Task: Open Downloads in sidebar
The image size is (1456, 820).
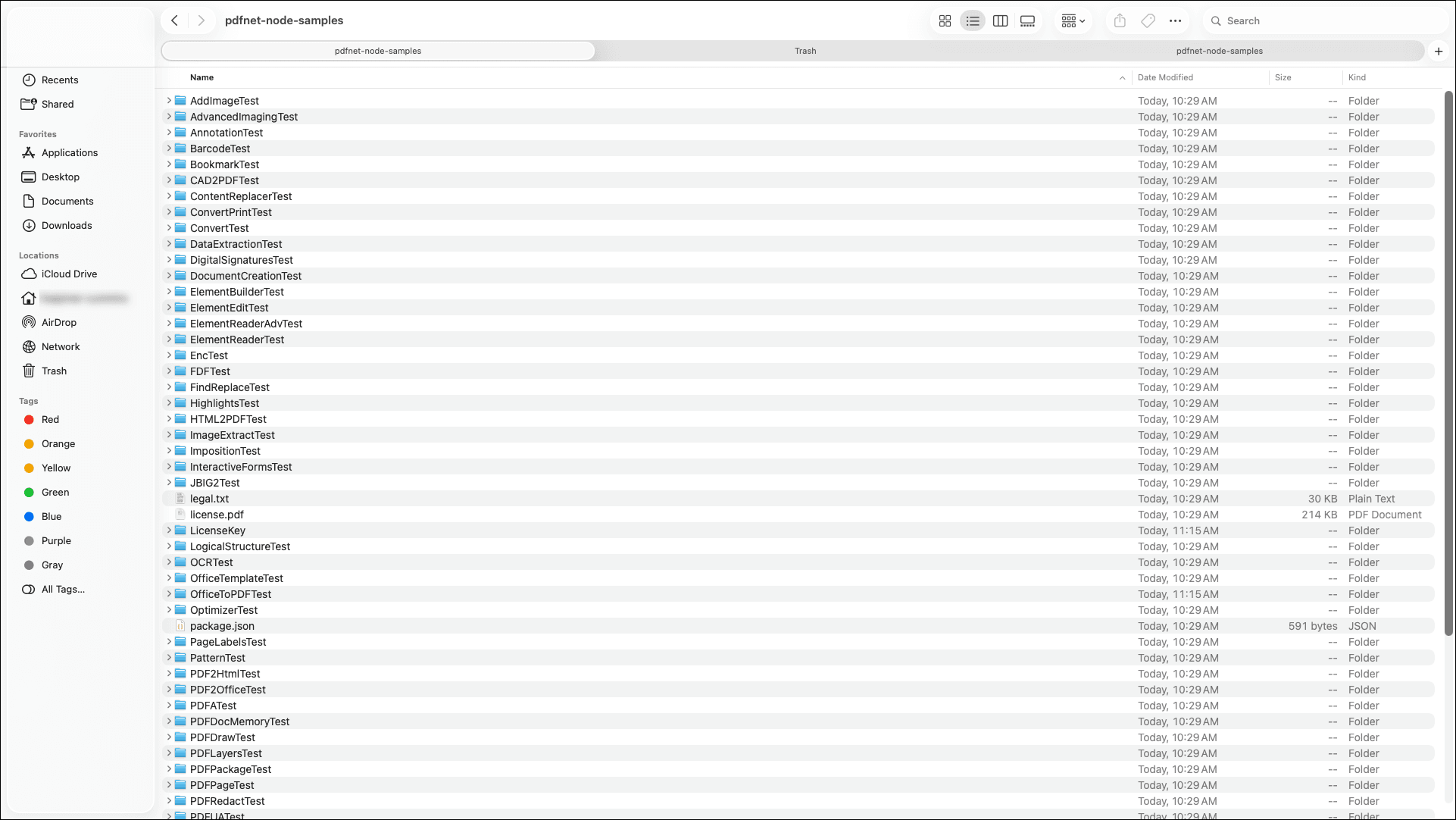Action: pyautogui.click(x=67, y=225)
